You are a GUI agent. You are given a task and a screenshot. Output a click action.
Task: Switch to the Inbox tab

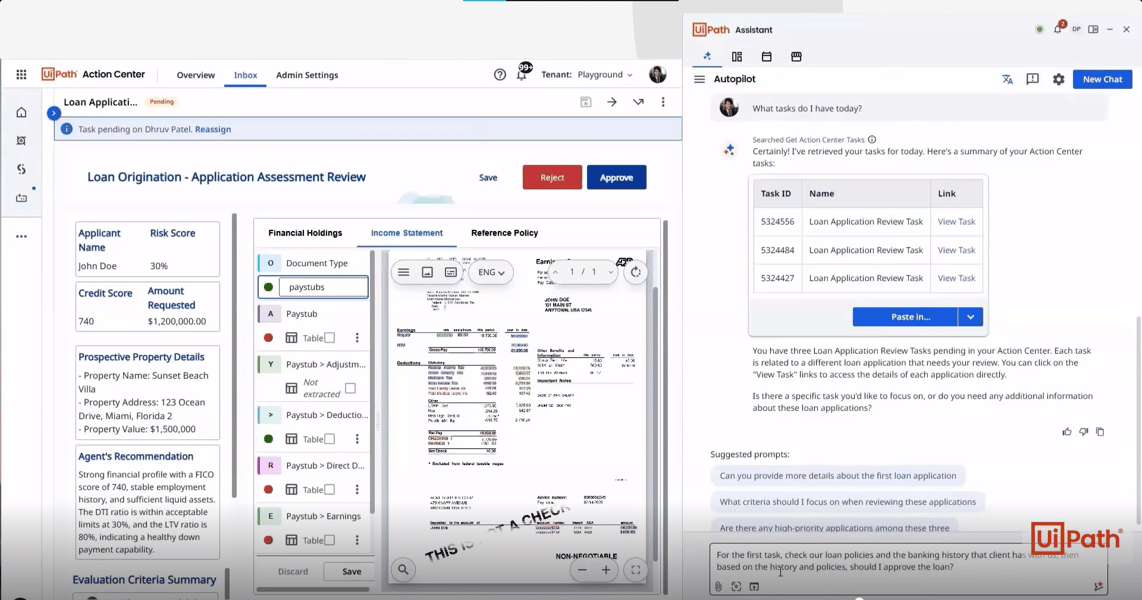245,74
